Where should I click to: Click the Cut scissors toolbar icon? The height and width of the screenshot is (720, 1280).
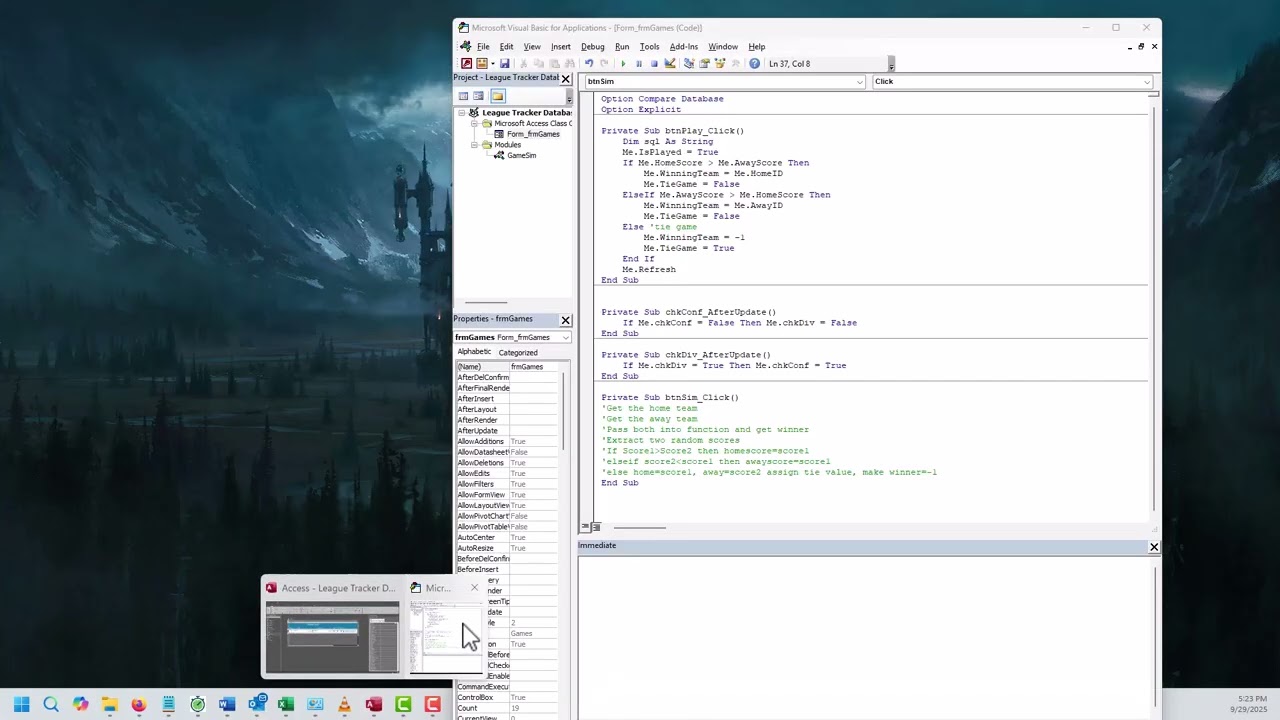point(523,64)
